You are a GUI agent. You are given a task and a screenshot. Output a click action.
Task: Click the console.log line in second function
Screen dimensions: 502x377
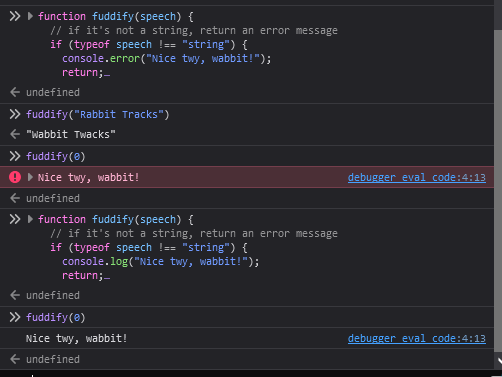coord(161,261)
